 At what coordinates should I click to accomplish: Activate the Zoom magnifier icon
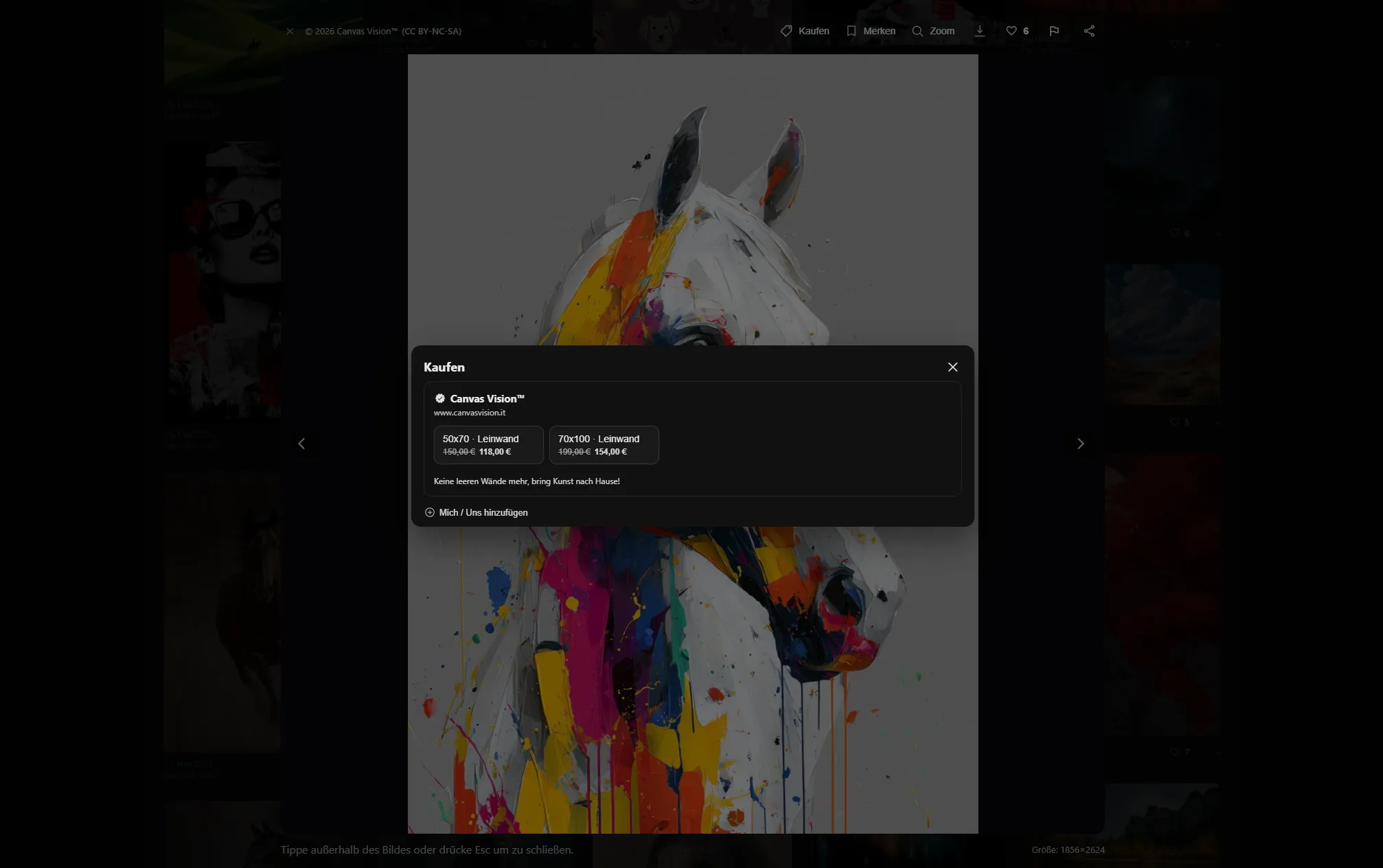click(x=918, y=30)
